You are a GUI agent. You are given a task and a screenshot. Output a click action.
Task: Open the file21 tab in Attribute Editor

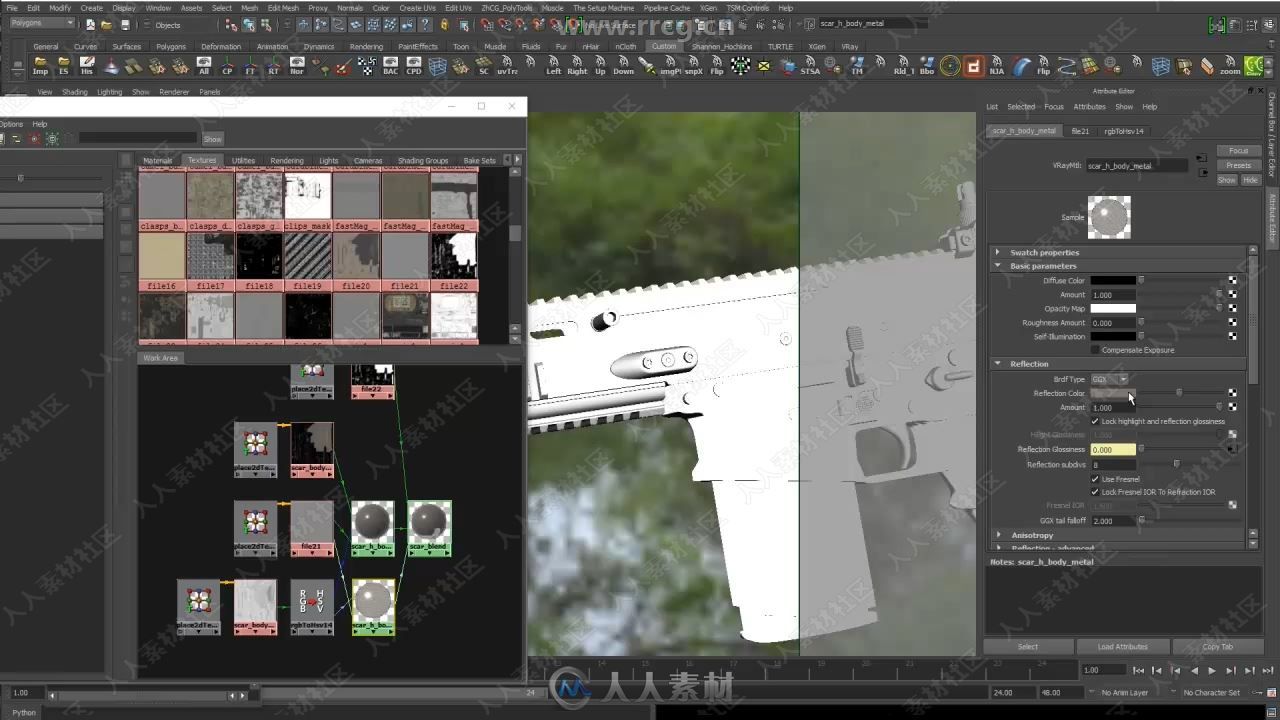[1080, 131]
